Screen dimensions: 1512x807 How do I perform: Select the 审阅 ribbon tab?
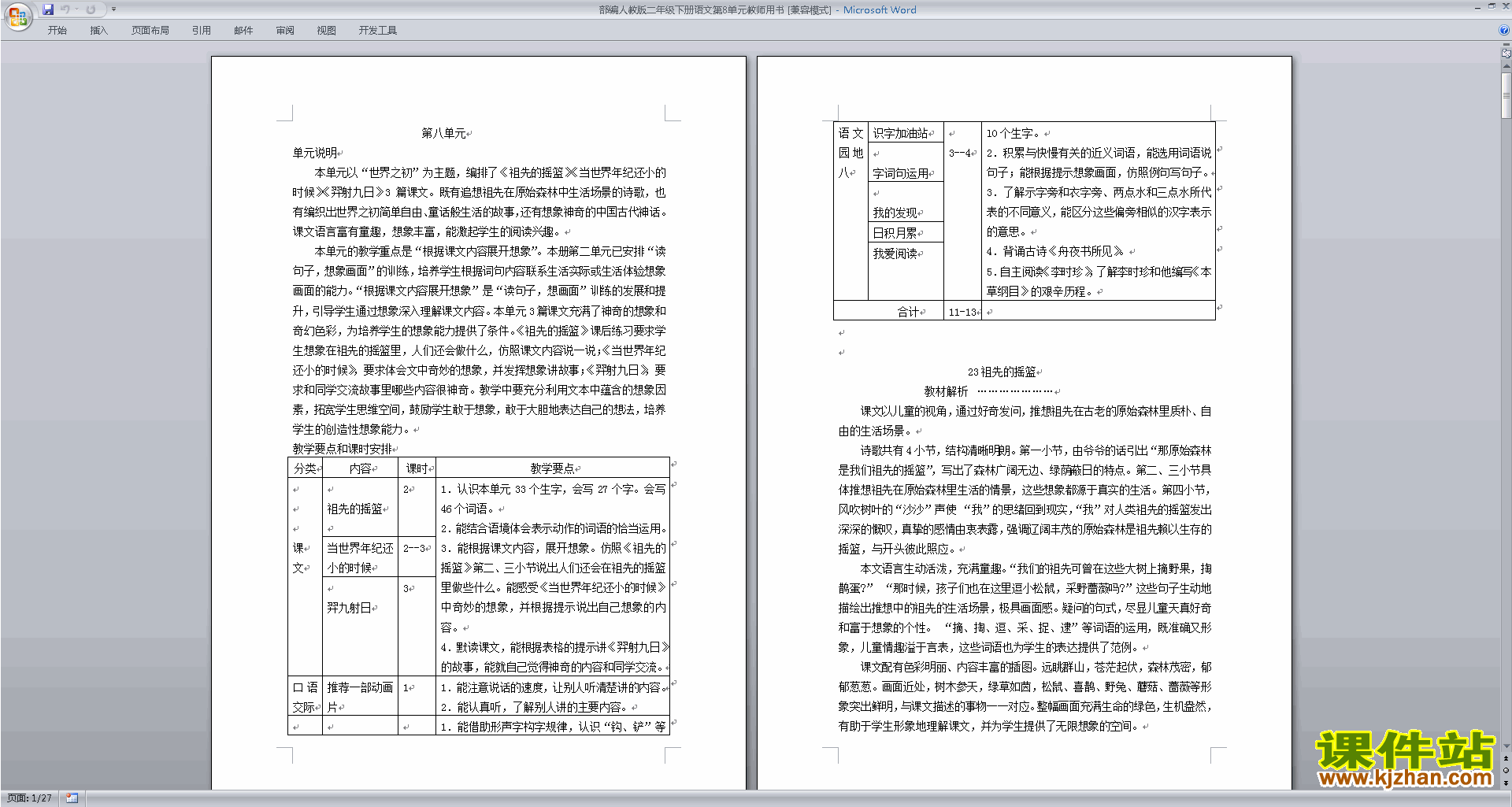pyautogui.click(x=285, y=31)
